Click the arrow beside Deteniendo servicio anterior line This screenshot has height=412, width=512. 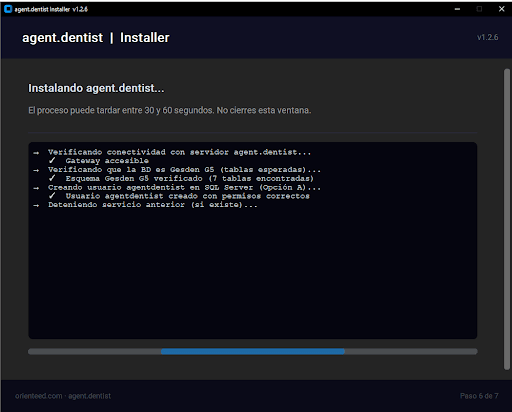[x=36, y=205]
